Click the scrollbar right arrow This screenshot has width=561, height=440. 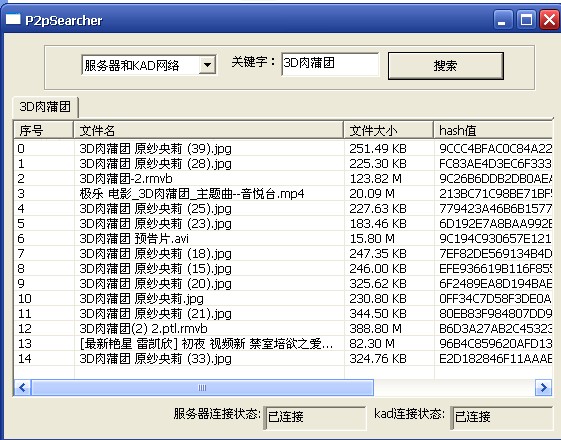click(543, 387)
